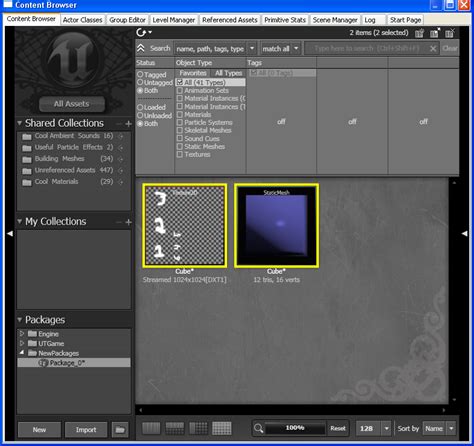Viewport: 474px width, 446px height.
Task: Click the Import button
Action: 86,430
